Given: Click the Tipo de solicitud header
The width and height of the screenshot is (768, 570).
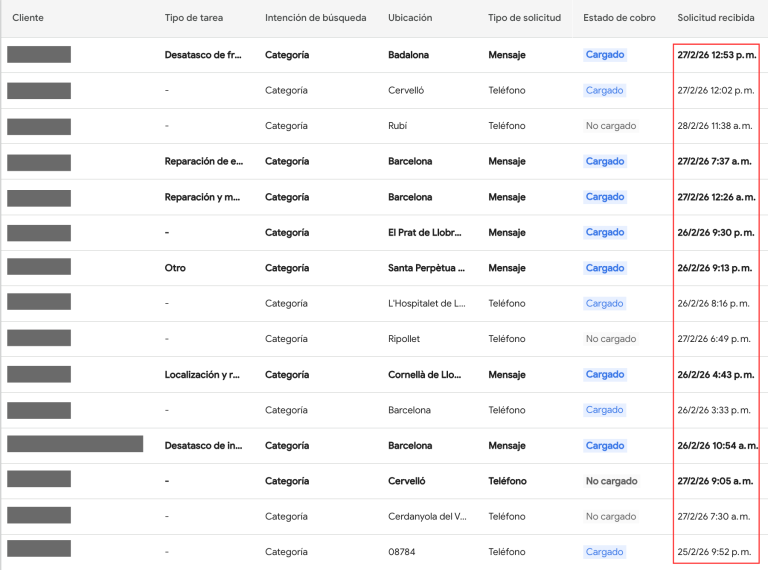Looking at the screenshot, I should pos(524,18).
